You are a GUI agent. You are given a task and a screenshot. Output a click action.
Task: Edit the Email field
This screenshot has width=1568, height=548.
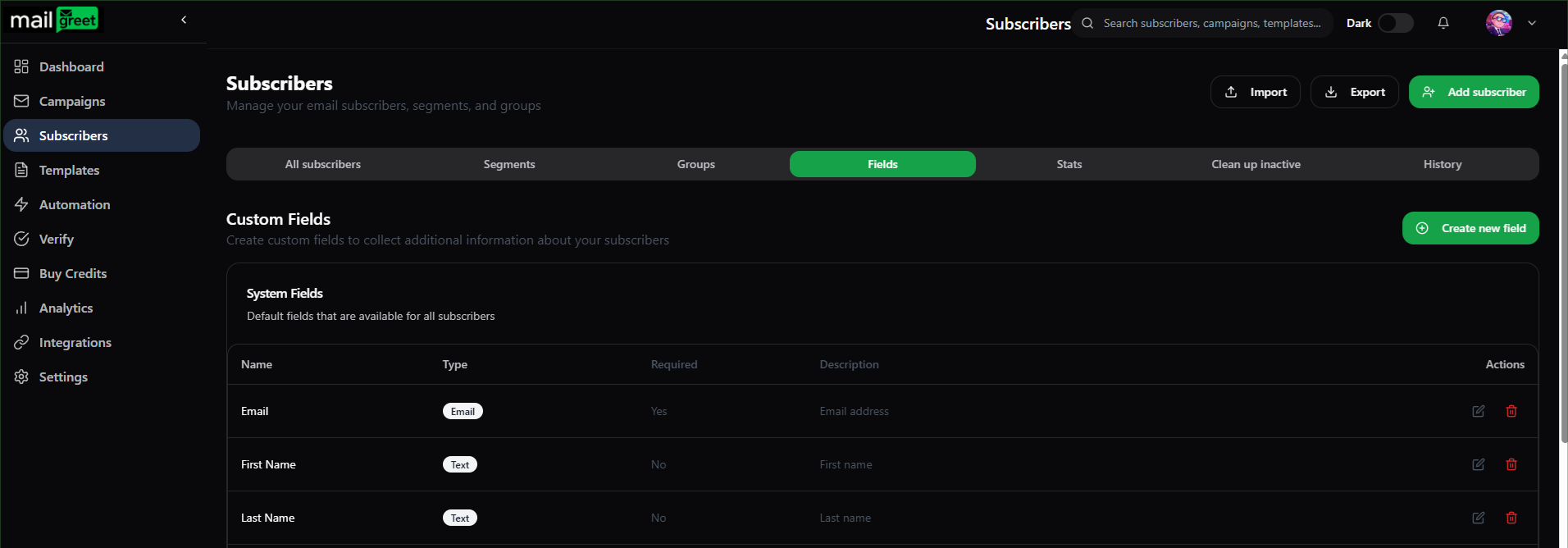click(1479, 411)
